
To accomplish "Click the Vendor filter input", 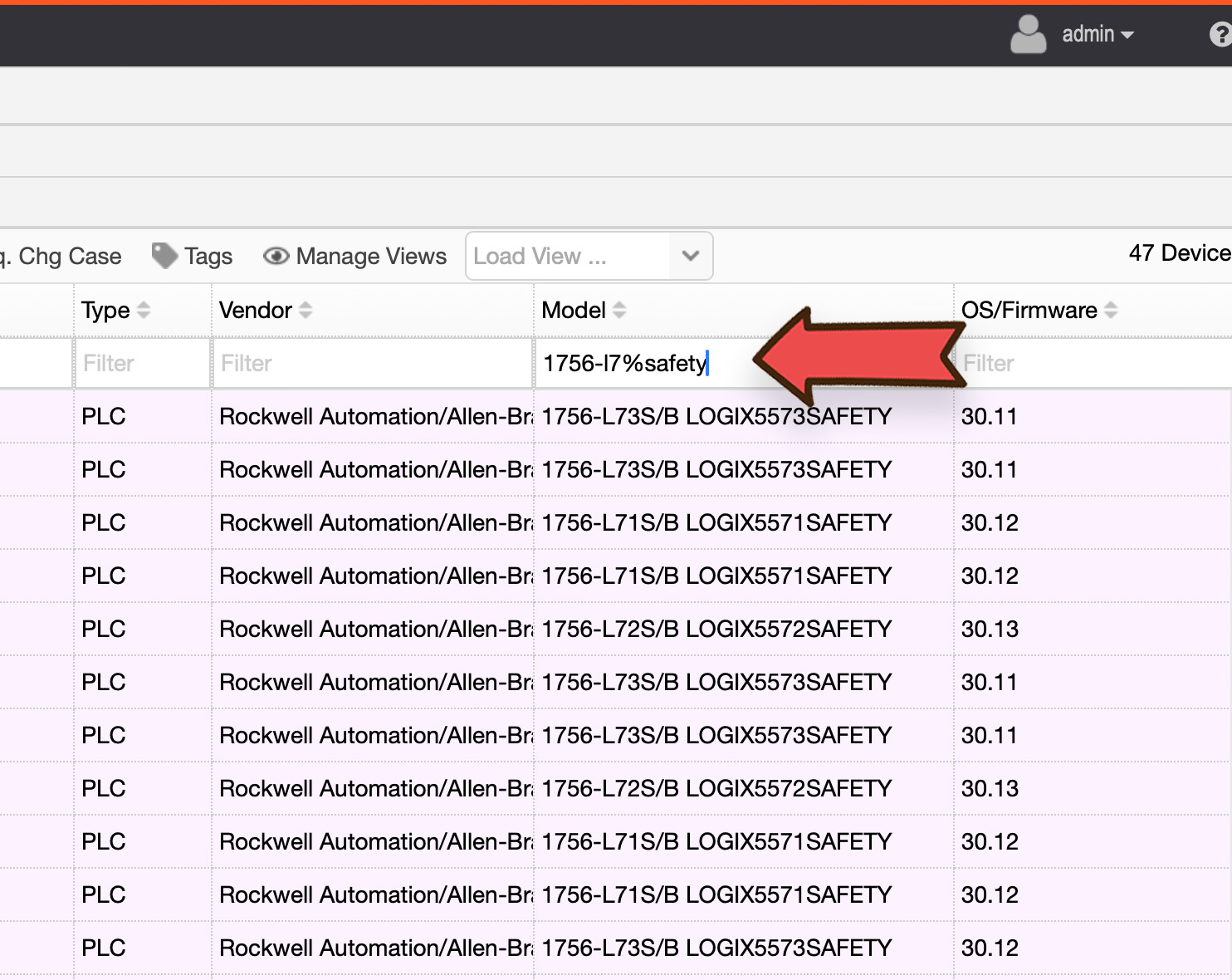I will click(373, 363).
